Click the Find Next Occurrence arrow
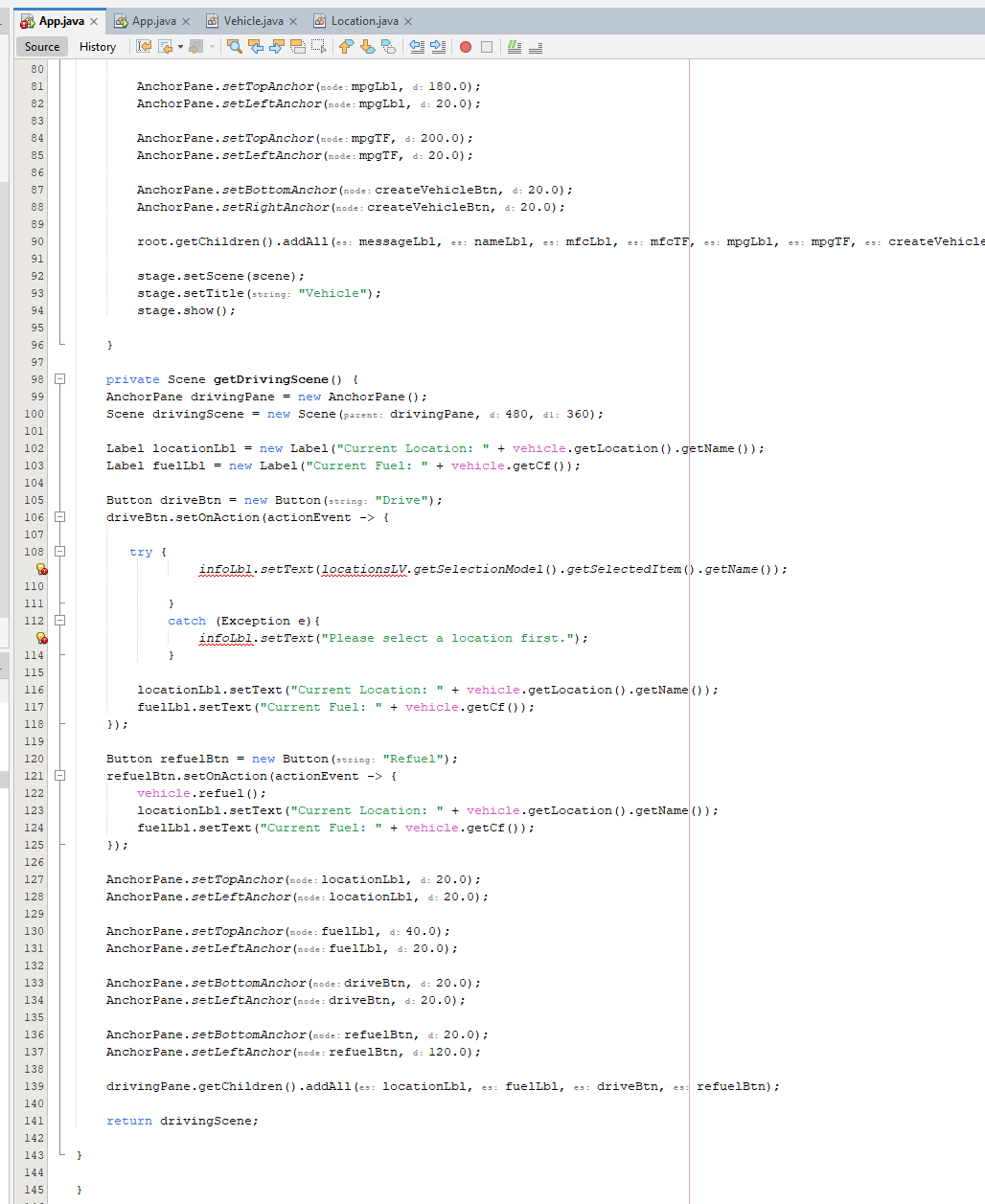985x1204 pixels. tap(275, 46)
